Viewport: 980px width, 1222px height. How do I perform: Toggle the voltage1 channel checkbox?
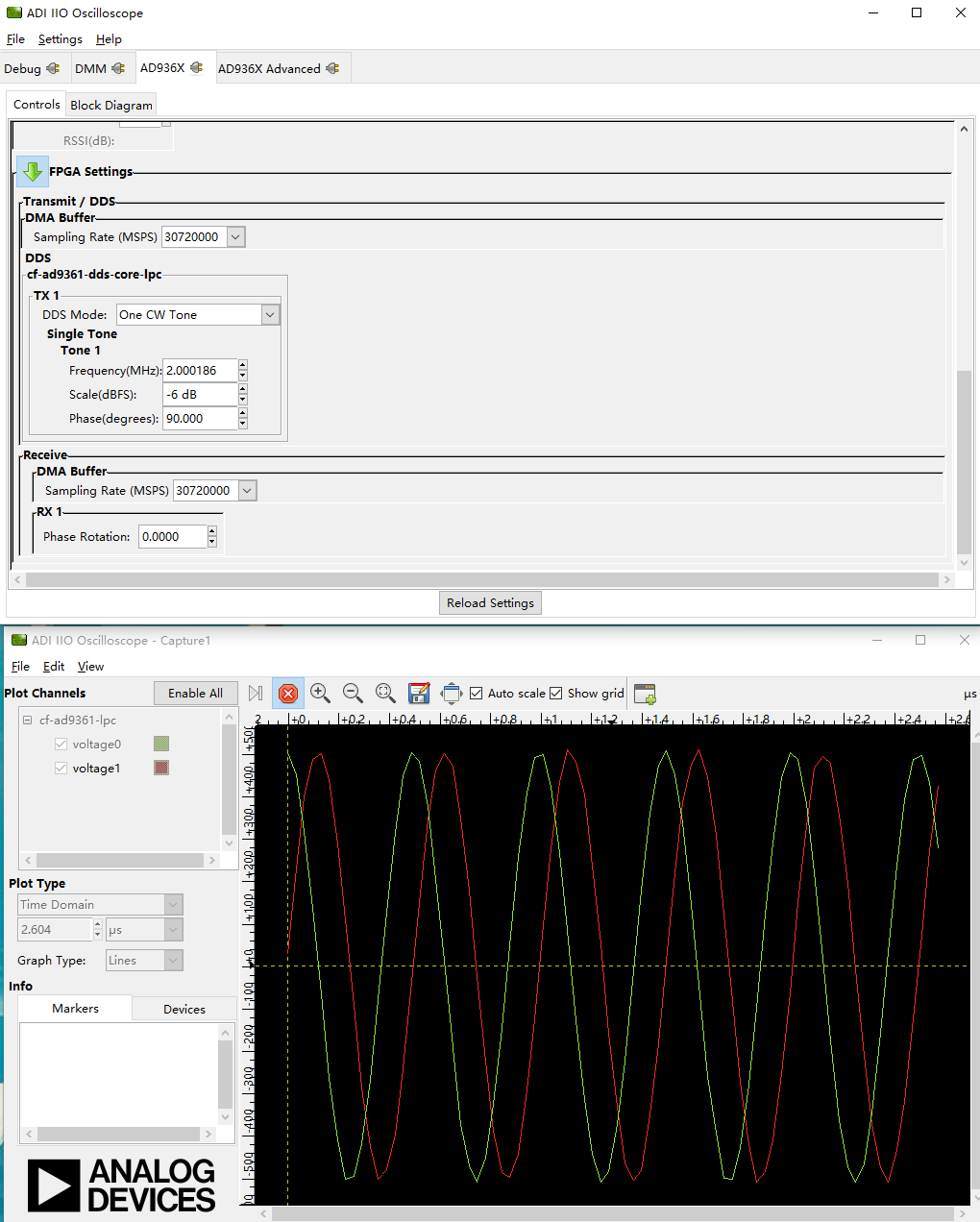coord(61,768)
